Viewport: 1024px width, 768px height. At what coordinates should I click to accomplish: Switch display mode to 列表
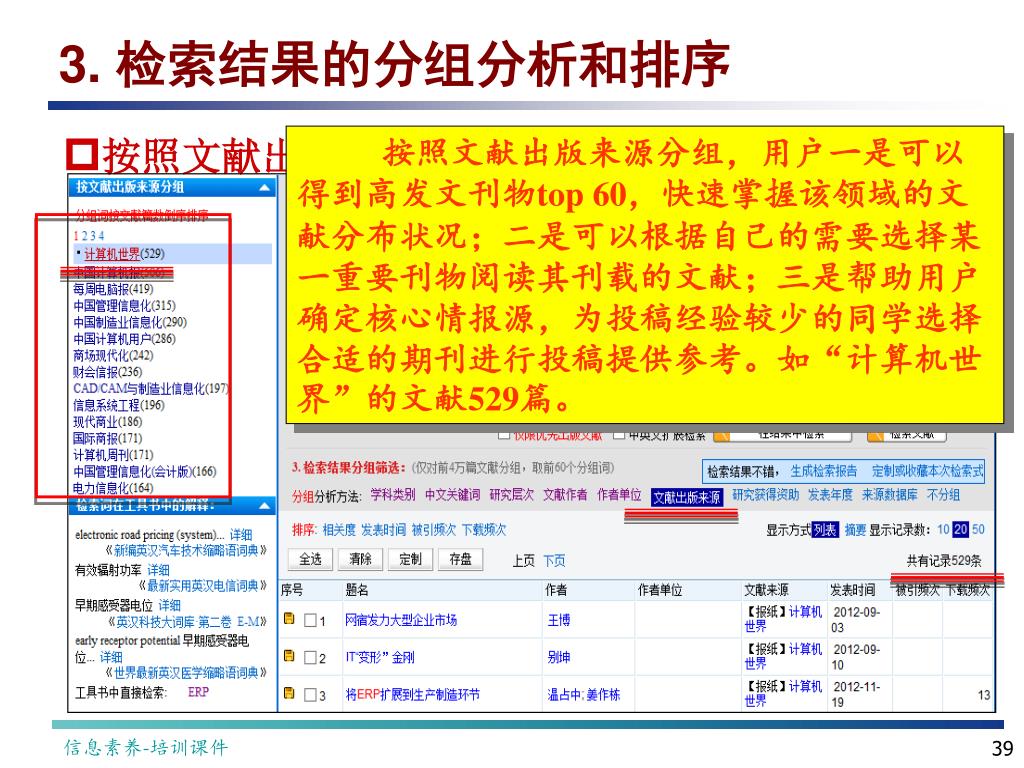tap(825, 530)
